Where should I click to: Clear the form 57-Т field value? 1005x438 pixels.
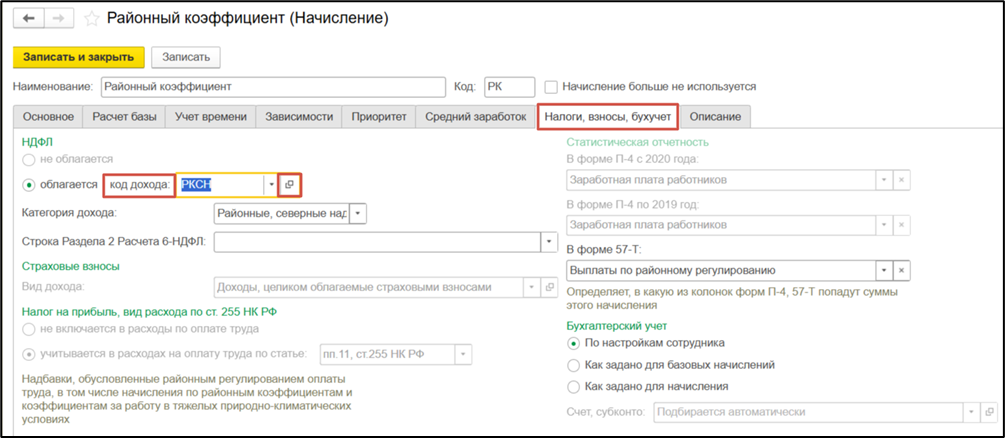tap(901, 271)
